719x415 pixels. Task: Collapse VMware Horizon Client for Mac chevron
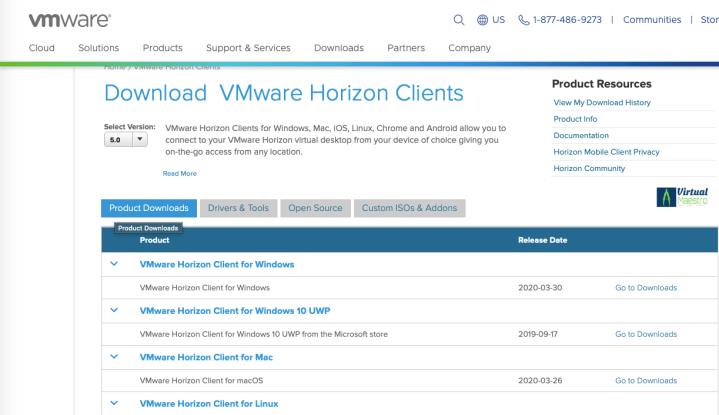[114, 357]
